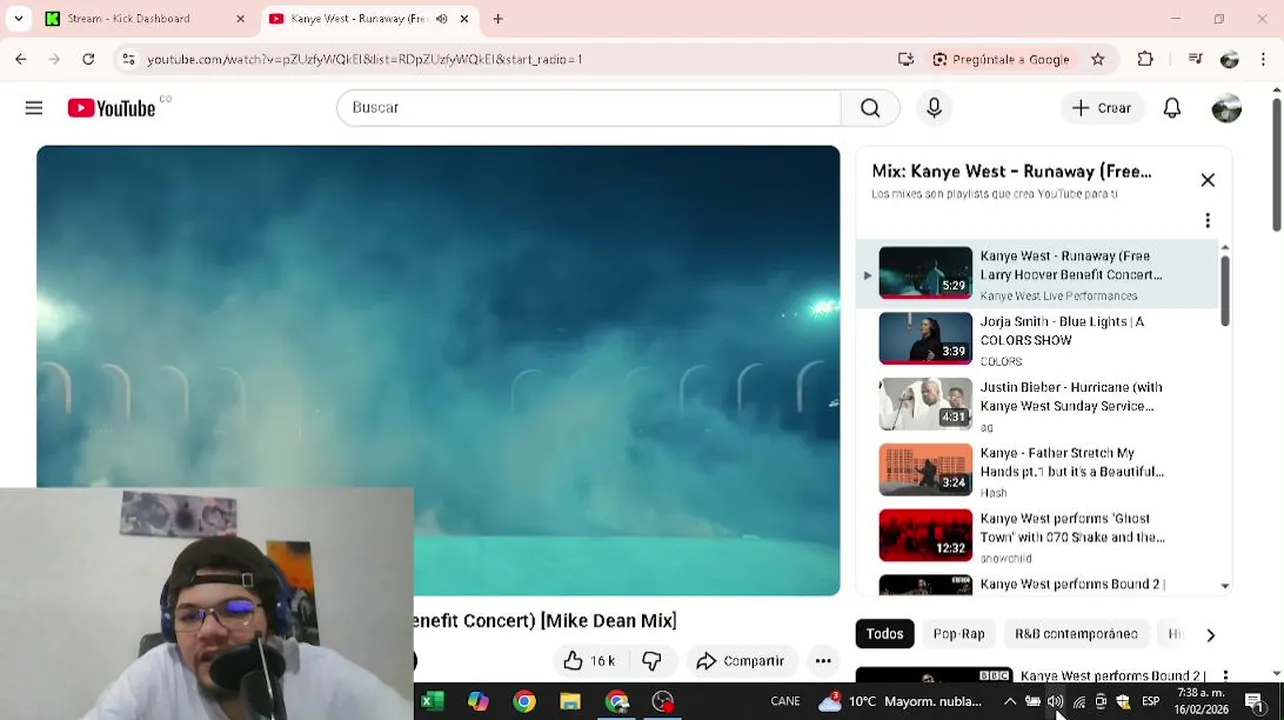Open Copilot from the taskbar

[478, 701]
